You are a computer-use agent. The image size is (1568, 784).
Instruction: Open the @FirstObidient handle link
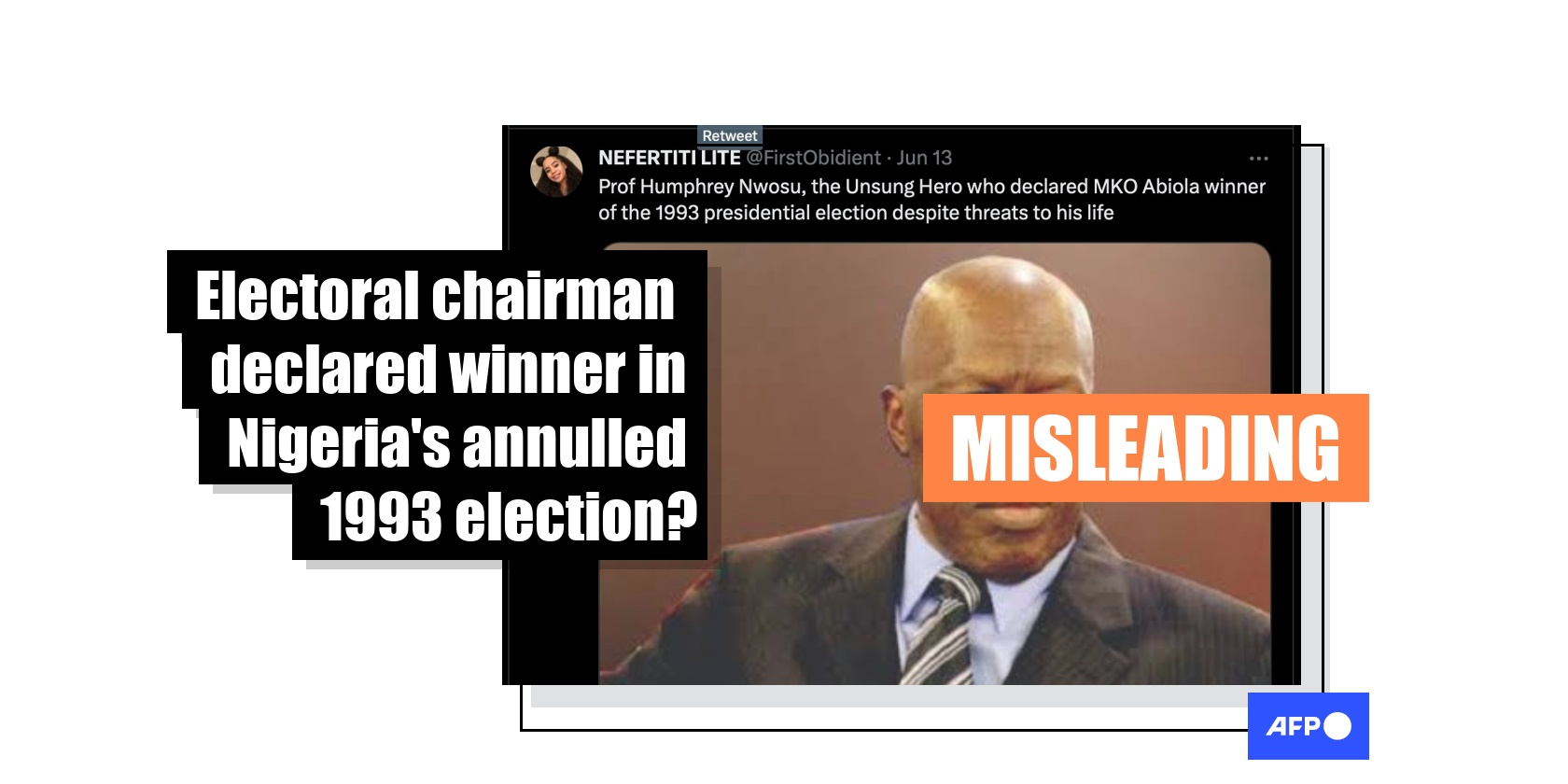(x=813, y=158)
